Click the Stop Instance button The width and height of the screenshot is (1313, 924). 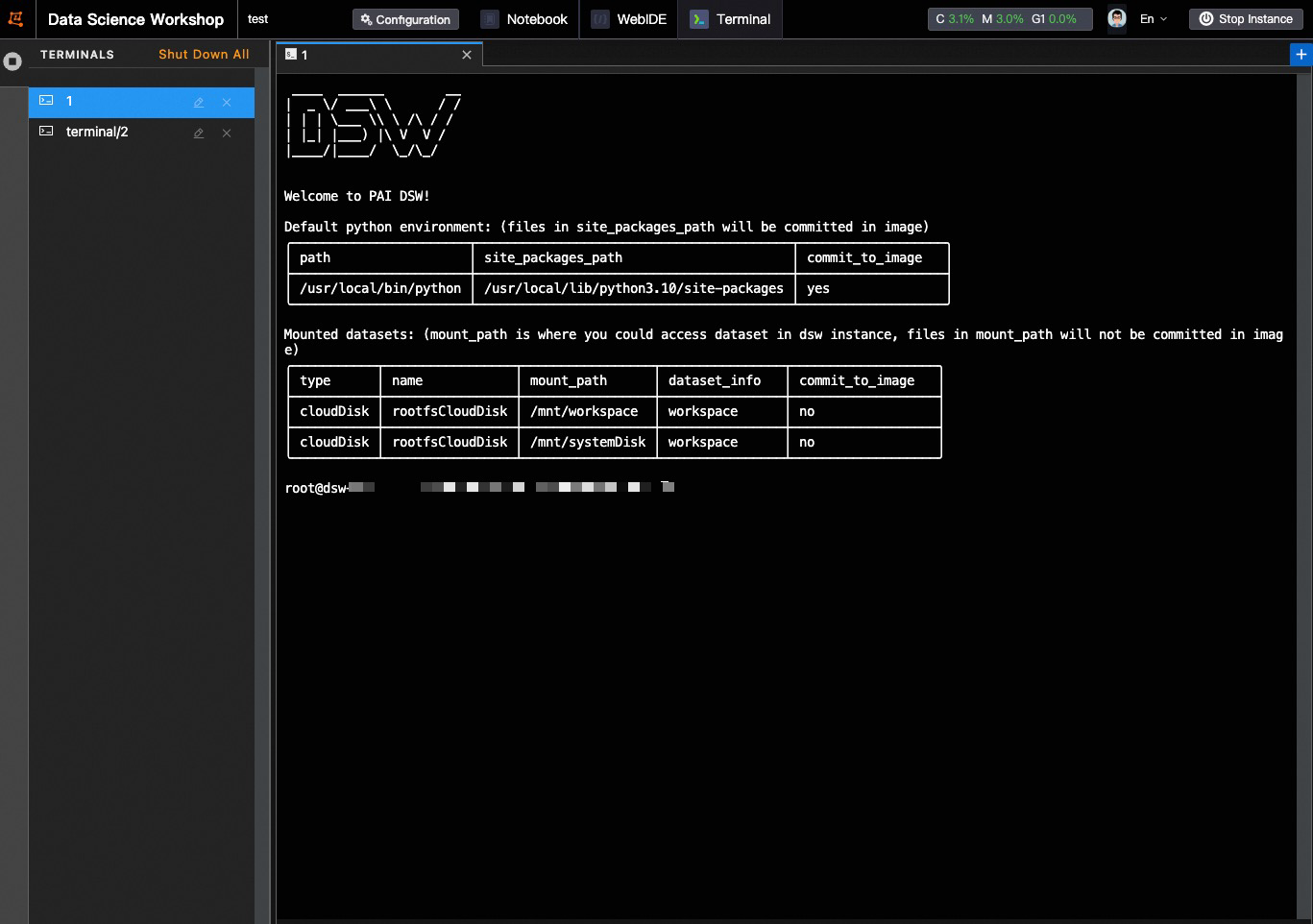pyautogui.click(x=1247, y=19)
